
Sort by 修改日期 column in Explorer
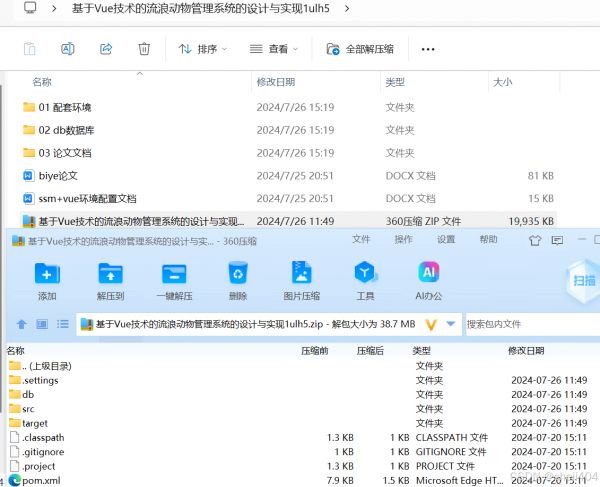coord(276,82)
